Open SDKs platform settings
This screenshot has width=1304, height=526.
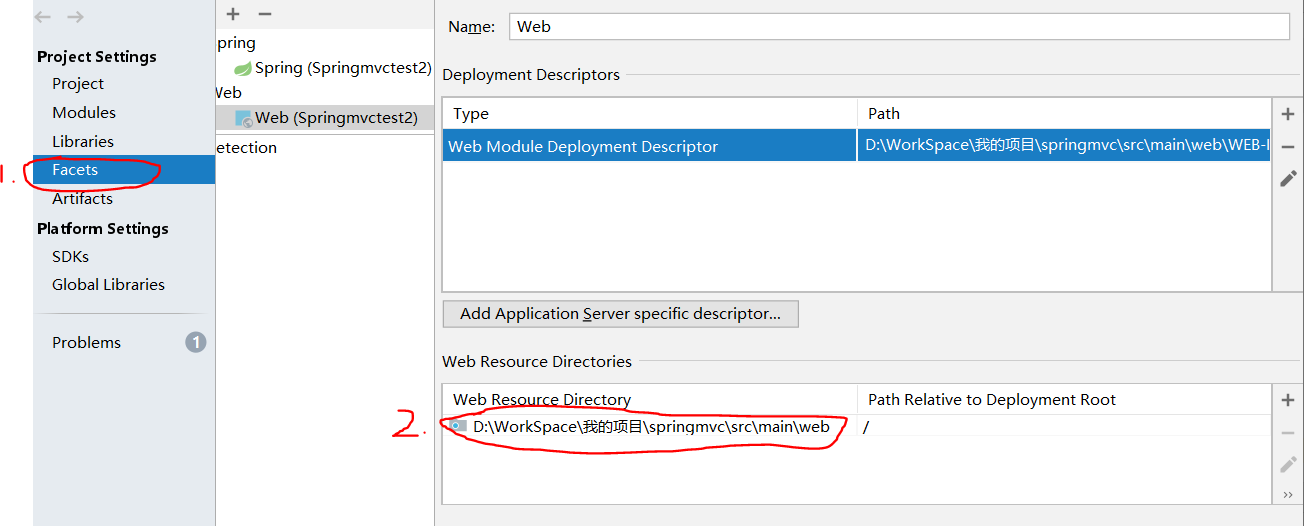(x=70, y=256)
